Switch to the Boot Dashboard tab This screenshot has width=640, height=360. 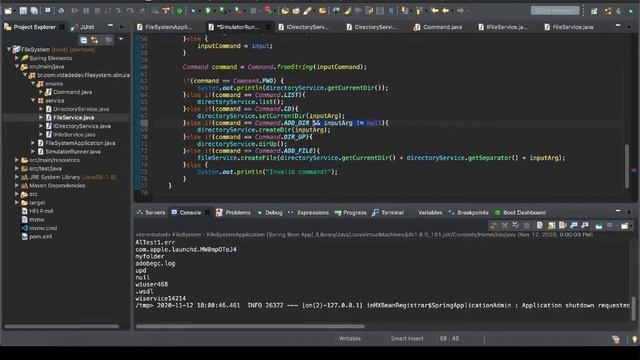pos(520,213)
